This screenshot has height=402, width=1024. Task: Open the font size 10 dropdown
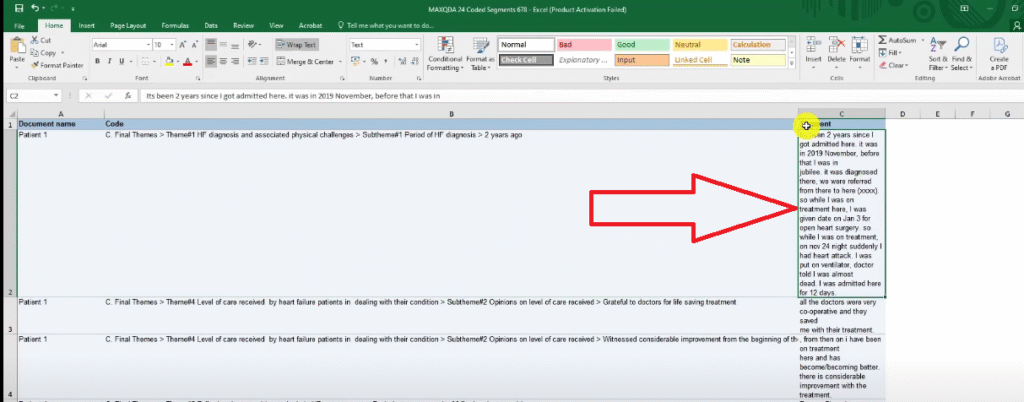click(x=172, y=45)
